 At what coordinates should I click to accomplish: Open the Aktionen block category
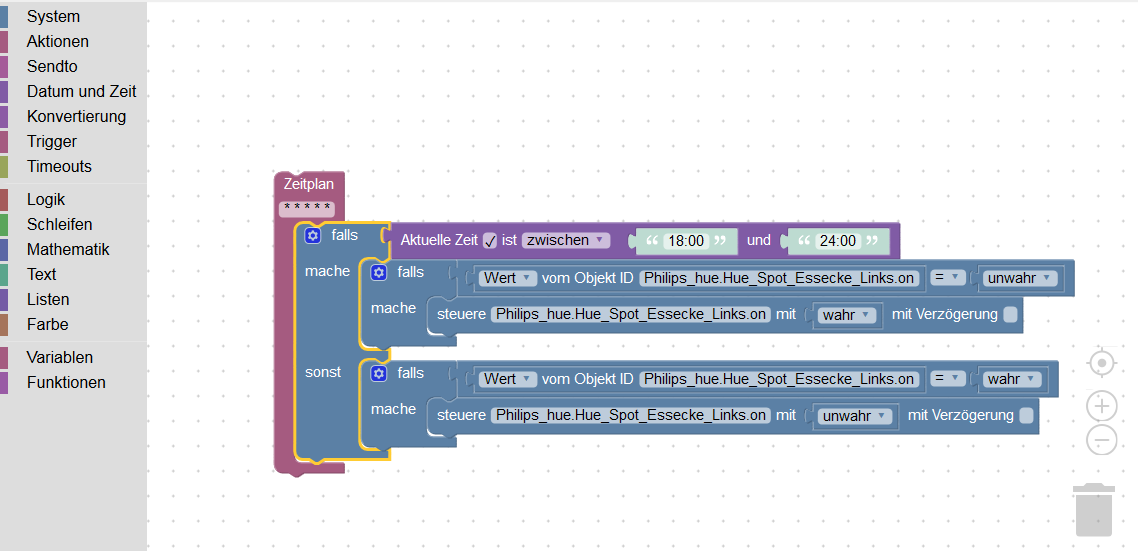[73, 41]
